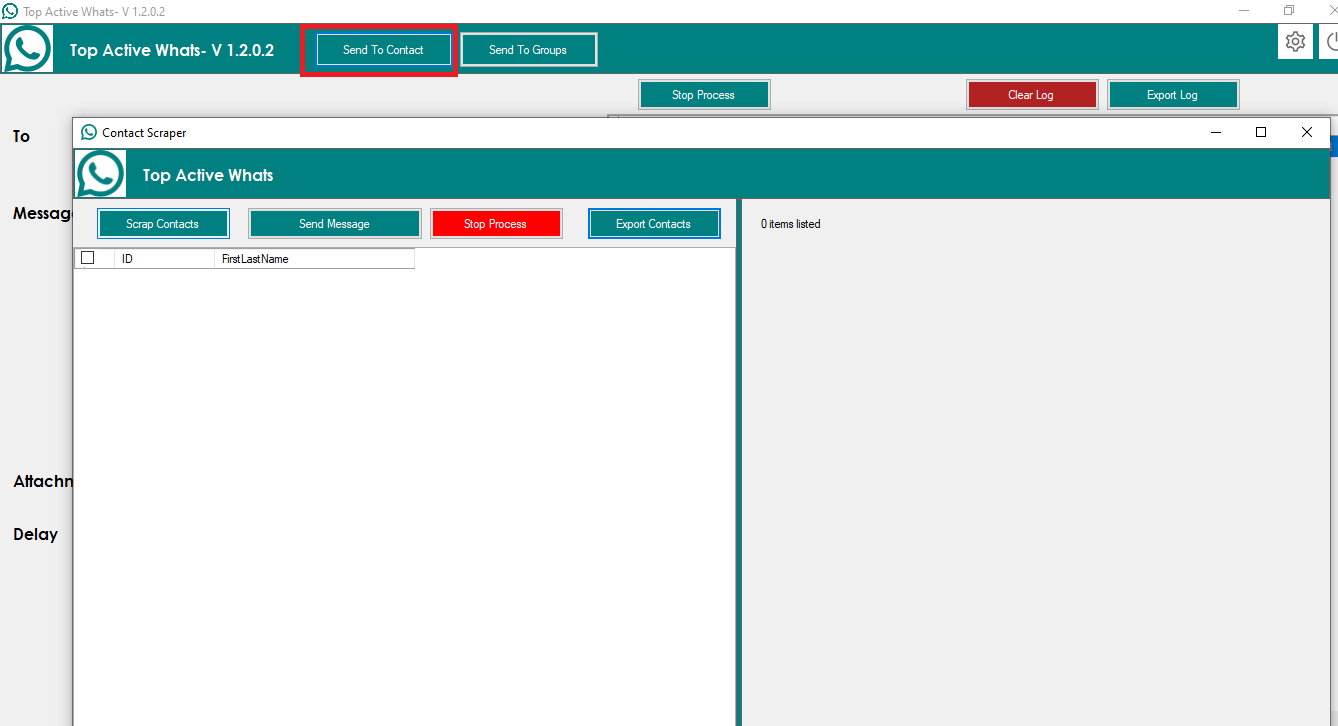Click Contact Scraper title bar icon
Viewport: 1338px width, 726px height.
(x=89, y=132)
